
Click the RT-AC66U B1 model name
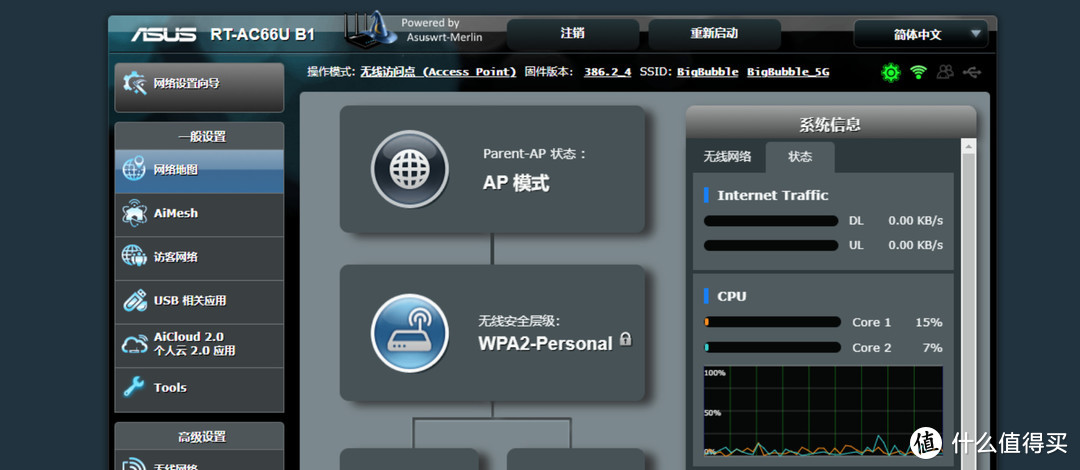pyautogui.click(x=262, y=35)
